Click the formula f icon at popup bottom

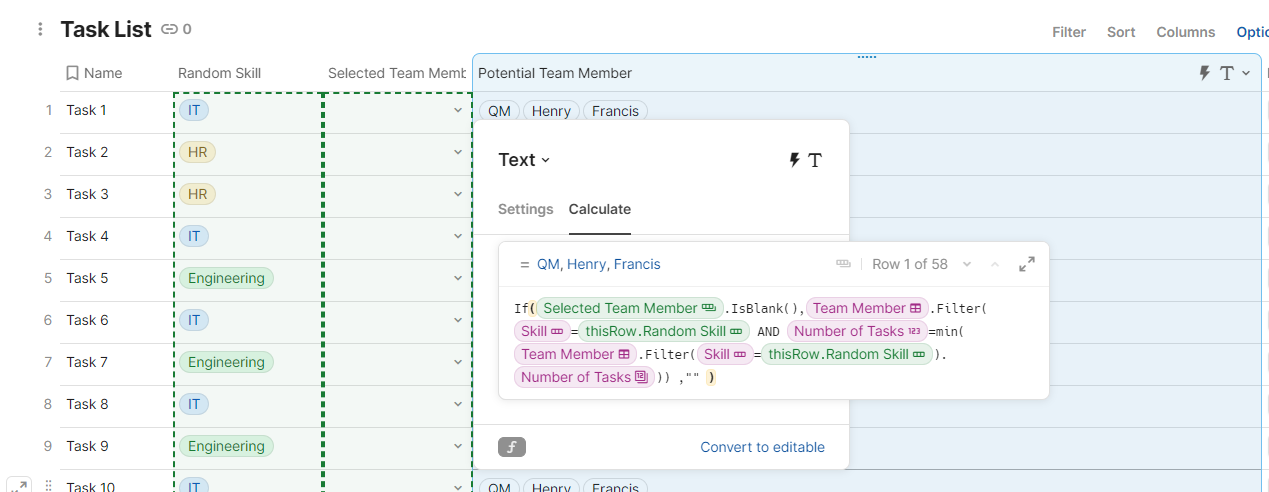(512, 447)
